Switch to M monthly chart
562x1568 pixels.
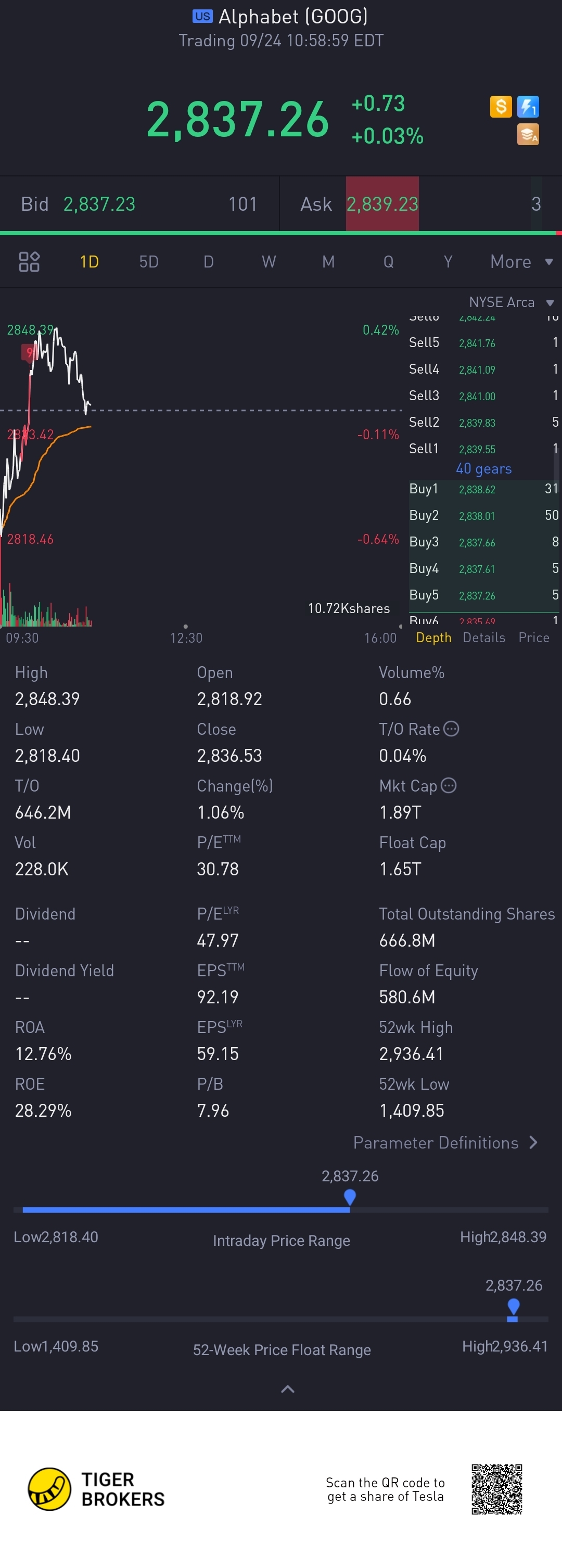pyautogui.click(x=328, y=262)
